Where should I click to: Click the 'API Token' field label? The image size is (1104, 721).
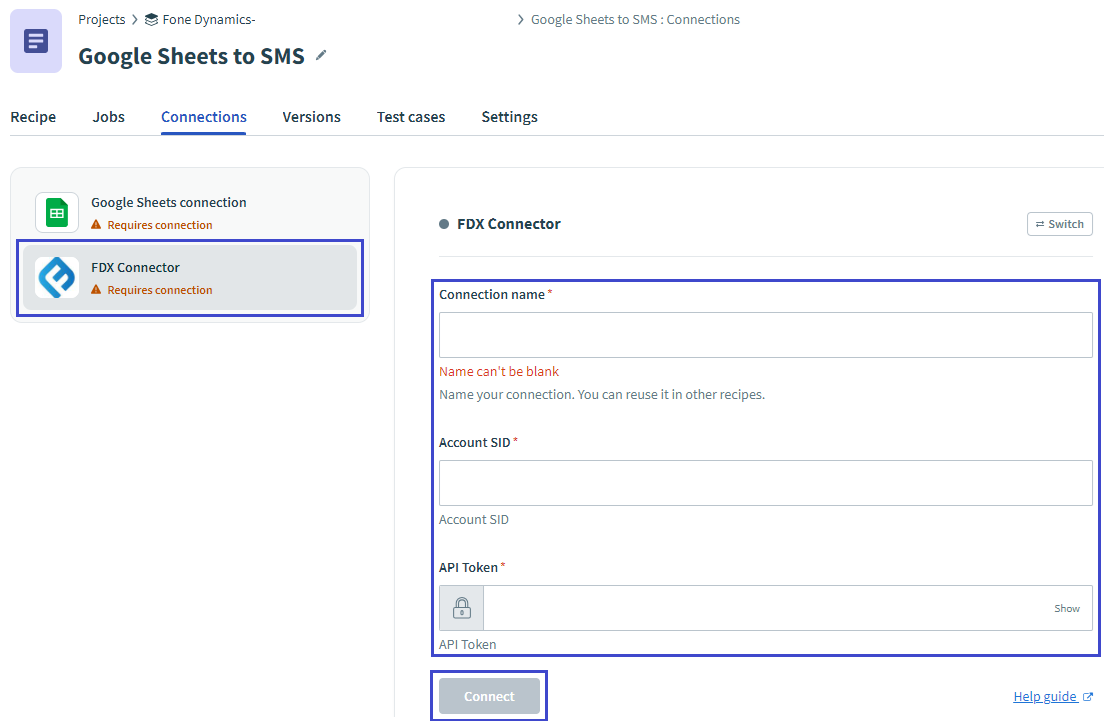(x=468, y=568)
